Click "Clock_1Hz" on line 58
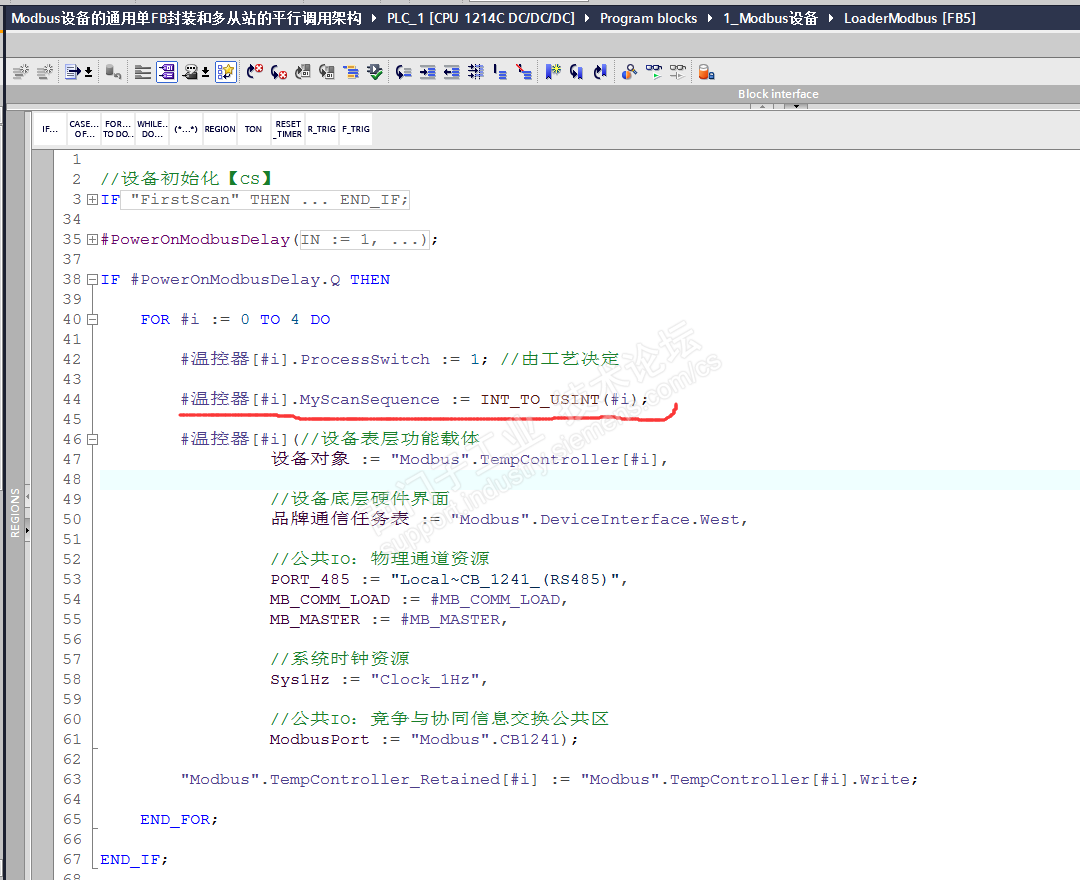This screenshot has width=1080, height=880. pyautogui.click(x=424, y=680)
